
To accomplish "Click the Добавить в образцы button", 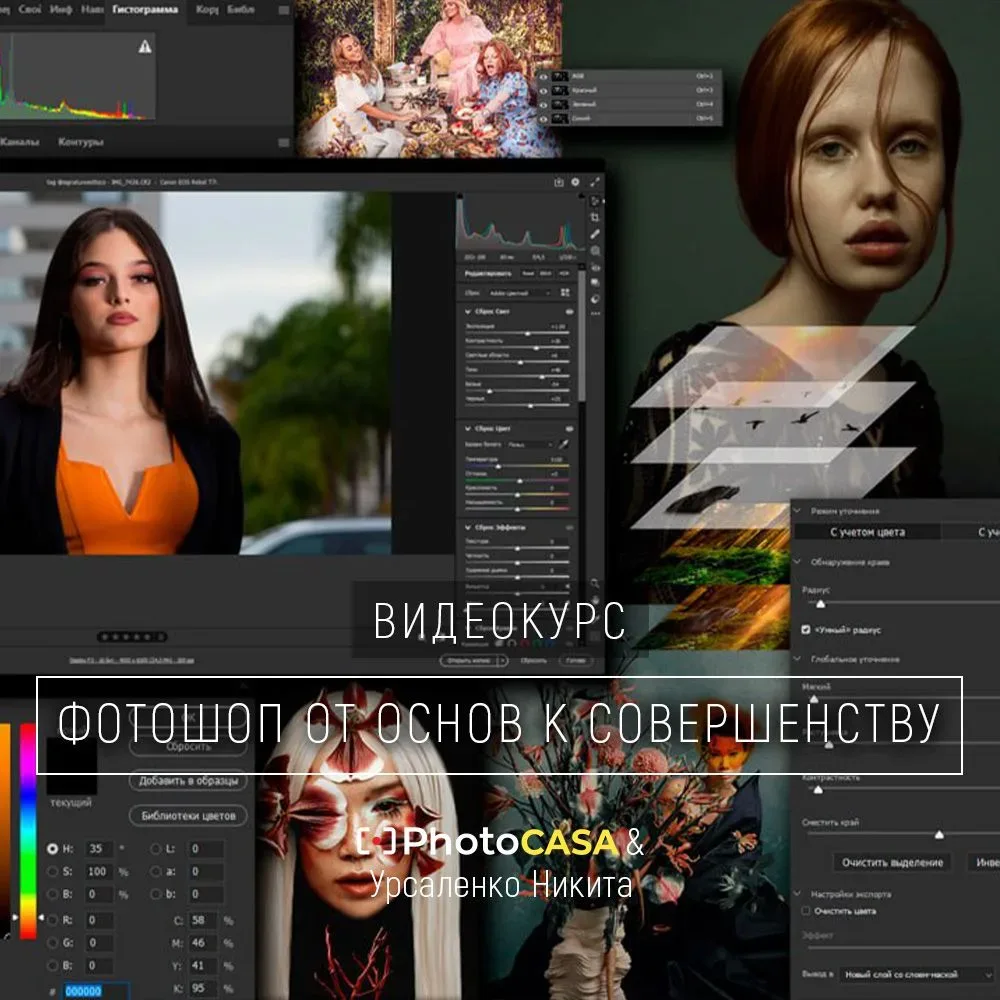I will coord(188,781).
